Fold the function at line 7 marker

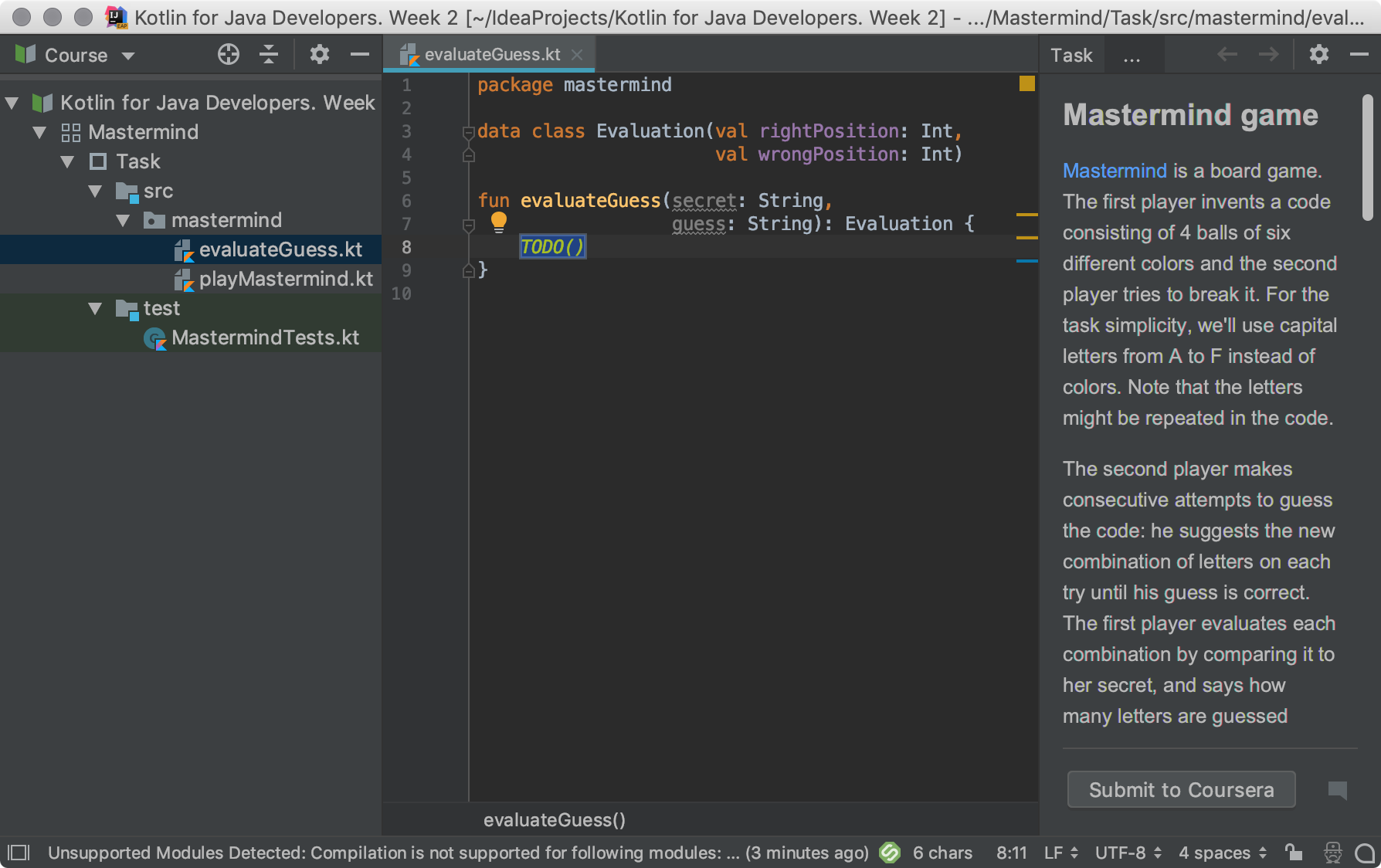tap(468, 225)
